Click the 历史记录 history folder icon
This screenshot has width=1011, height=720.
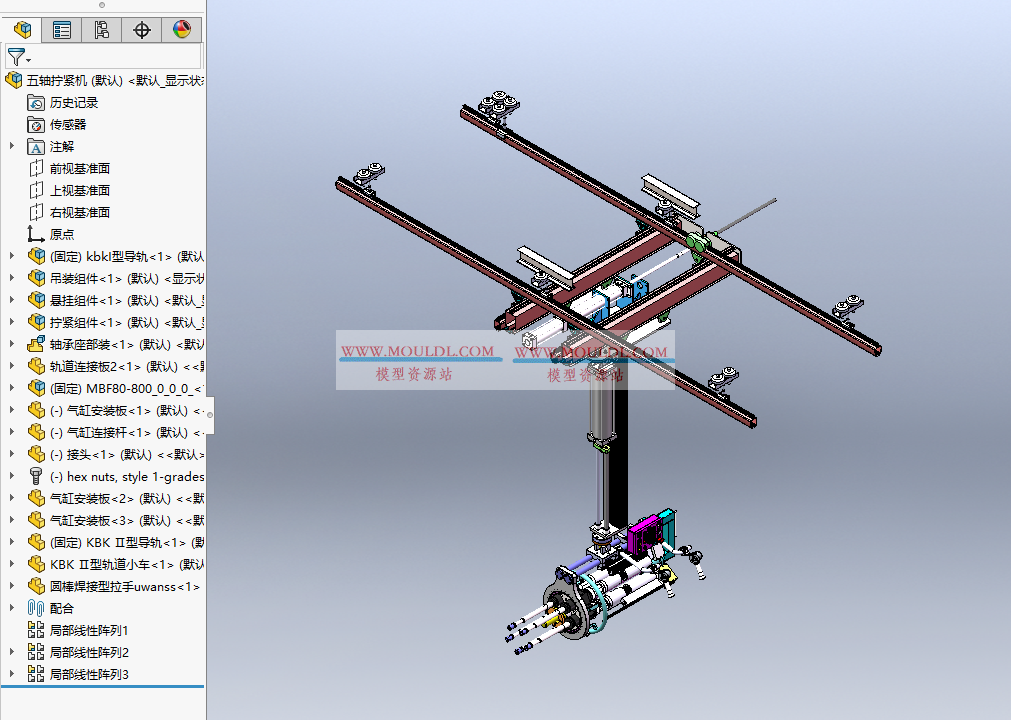(x=36, y=102)
